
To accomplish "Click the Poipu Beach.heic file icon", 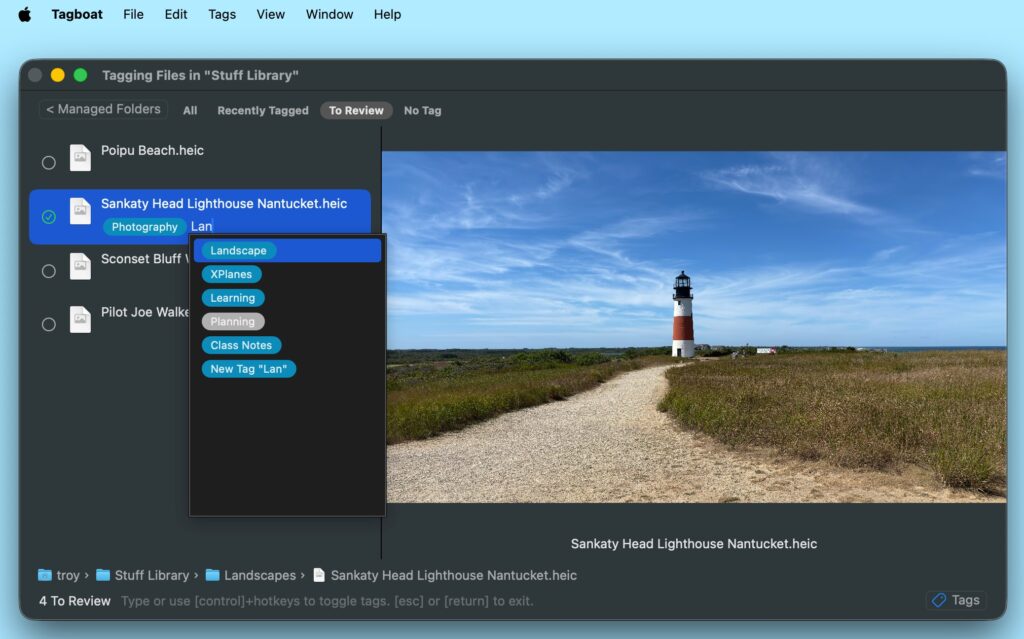I will pos(80,158).
